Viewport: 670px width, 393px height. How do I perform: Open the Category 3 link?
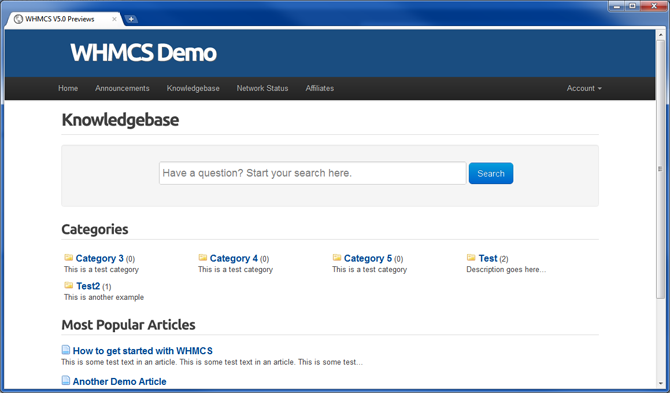click(100, 258)
